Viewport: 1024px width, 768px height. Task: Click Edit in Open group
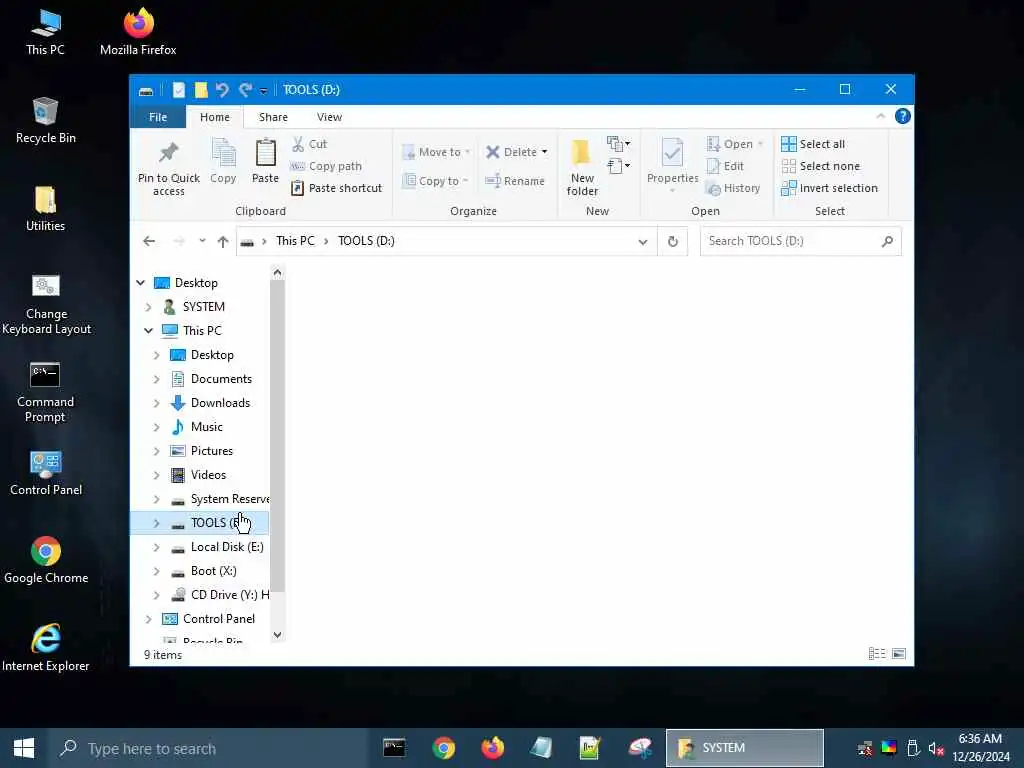725,166
